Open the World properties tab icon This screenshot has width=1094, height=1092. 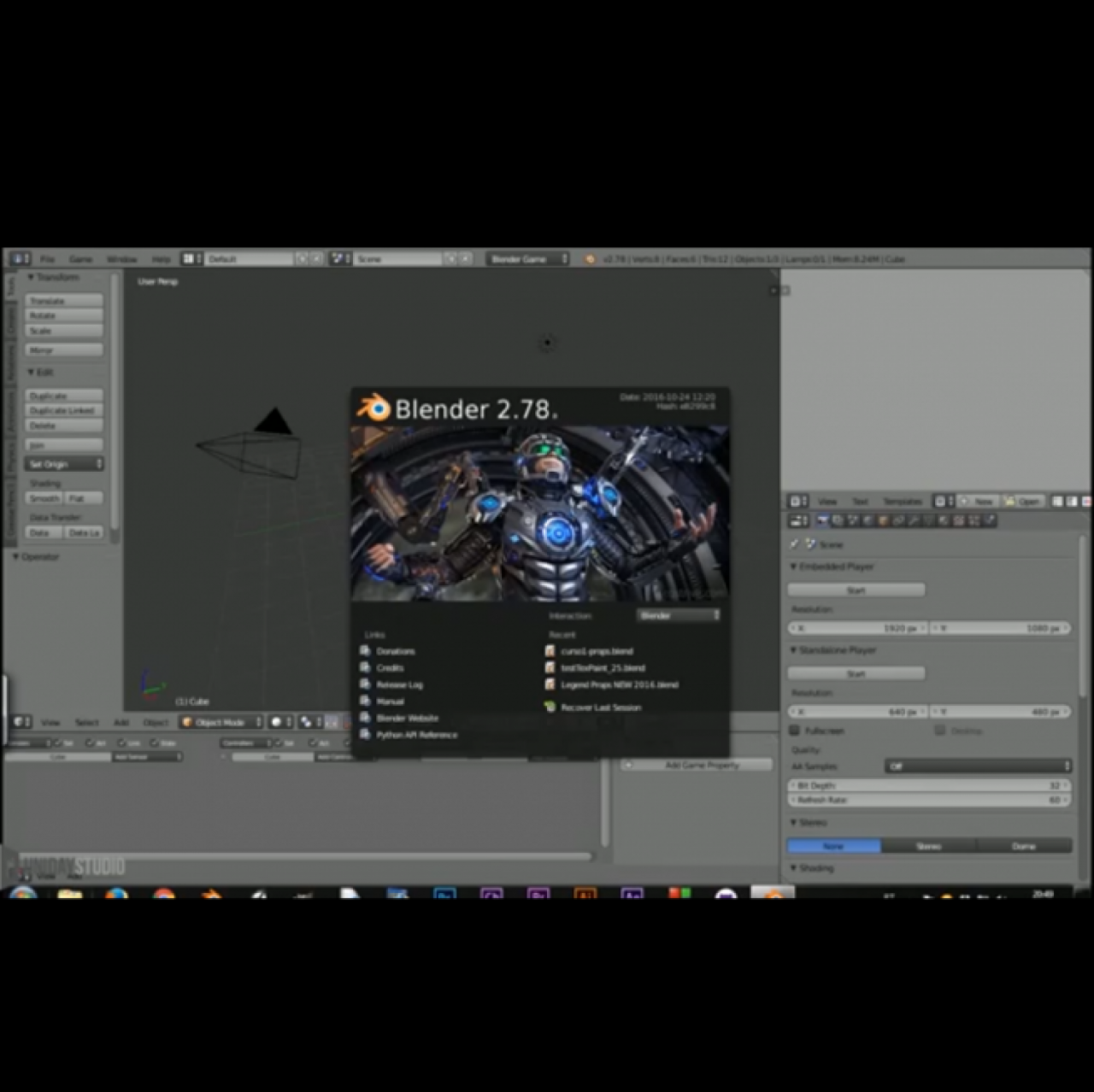pos(868,520)
